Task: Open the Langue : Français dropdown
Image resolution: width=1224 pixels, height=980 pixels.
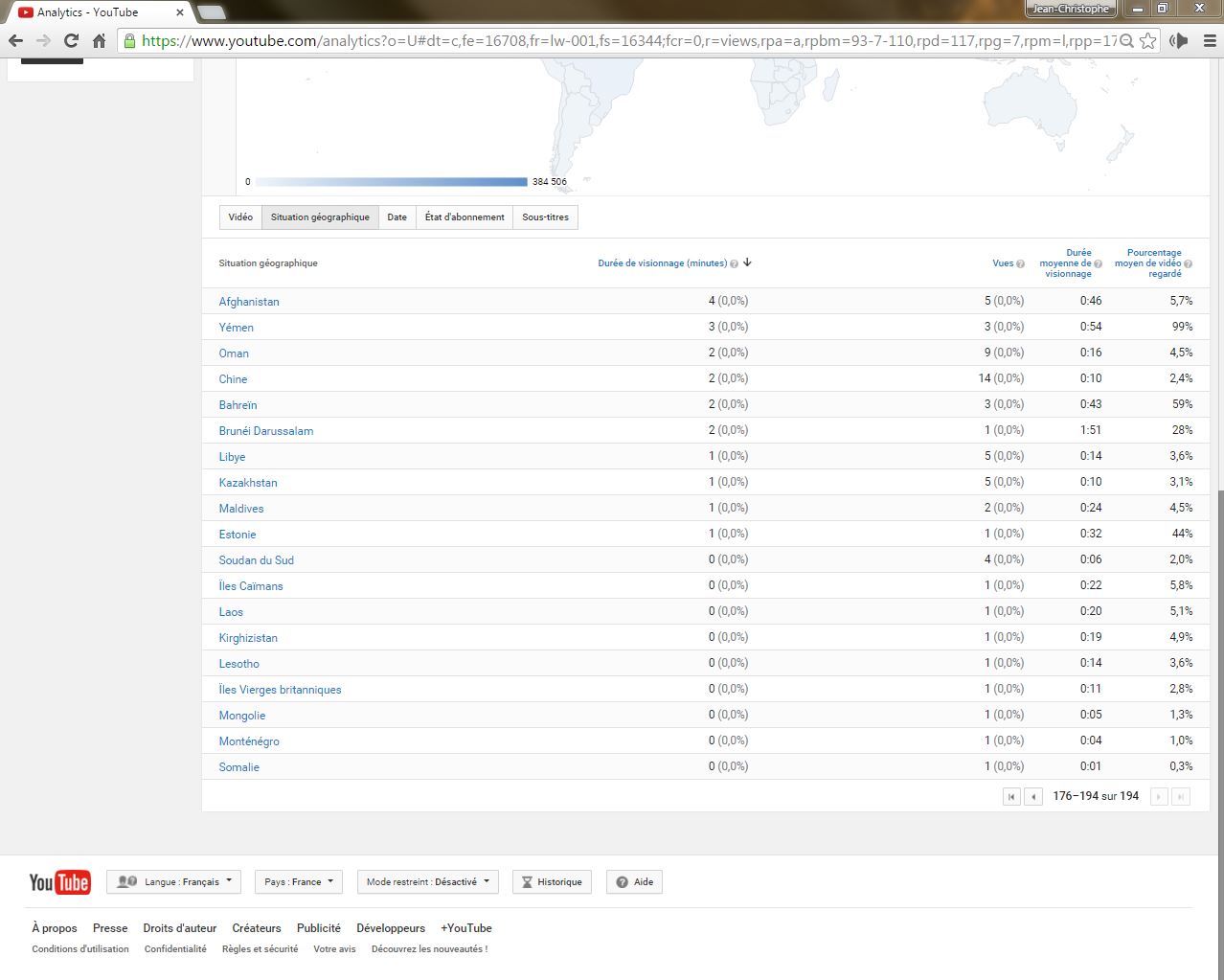Action: (173, 882)
